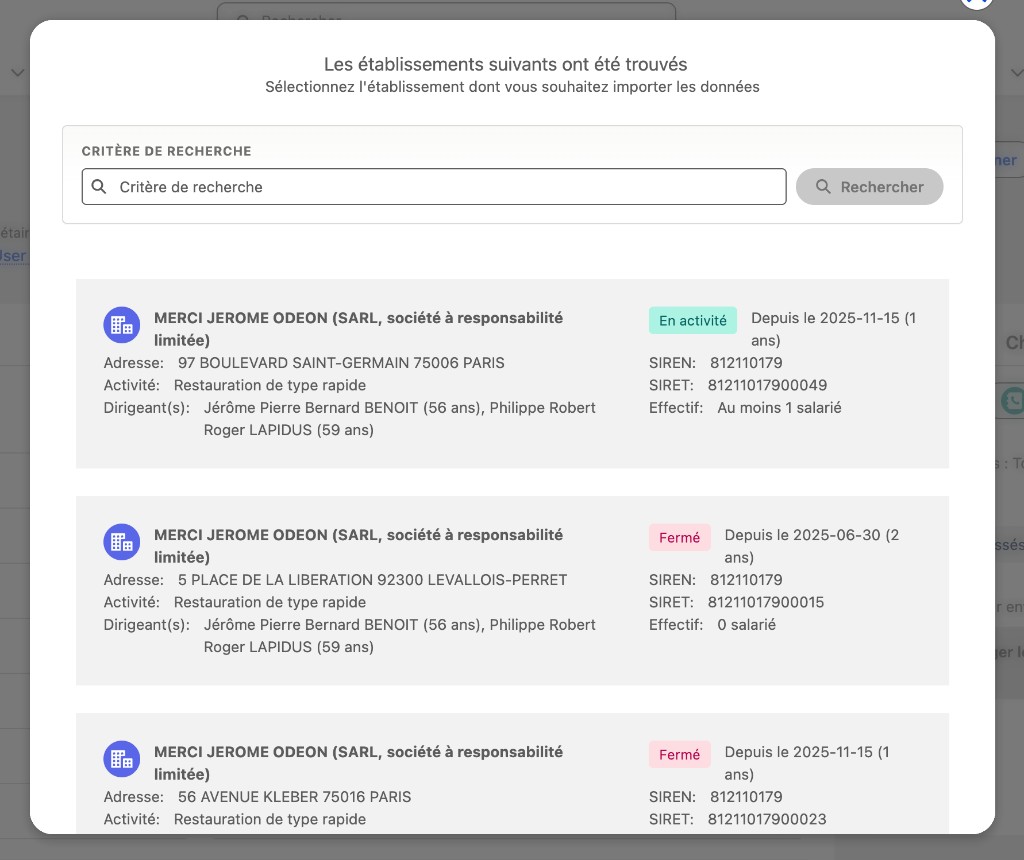Click the building icon of the 97 Boulevard Saint-Germain establishment

(121, 325)
